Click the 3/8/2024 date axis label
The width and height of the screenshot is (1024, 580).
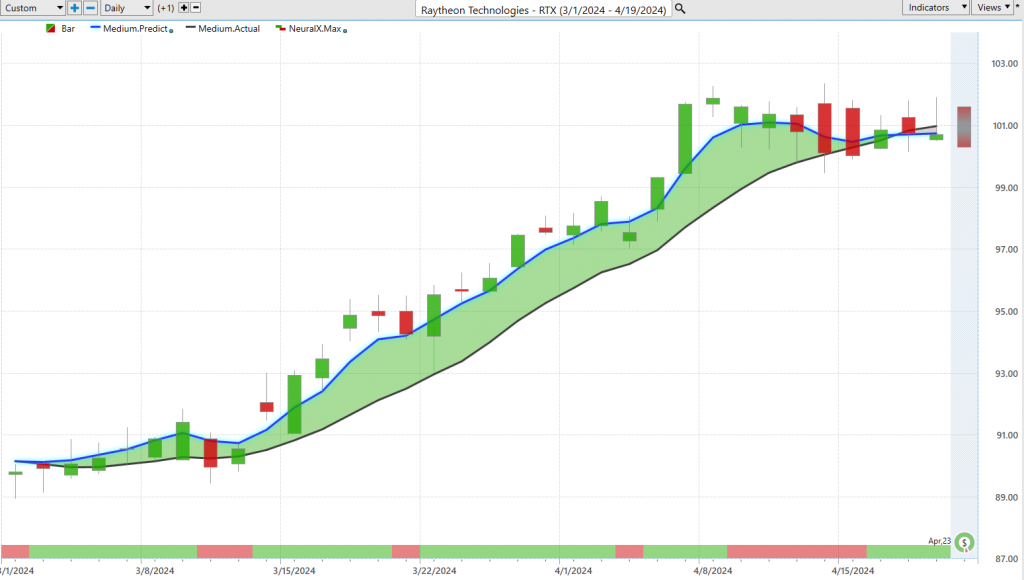click(x=155, y=571)
